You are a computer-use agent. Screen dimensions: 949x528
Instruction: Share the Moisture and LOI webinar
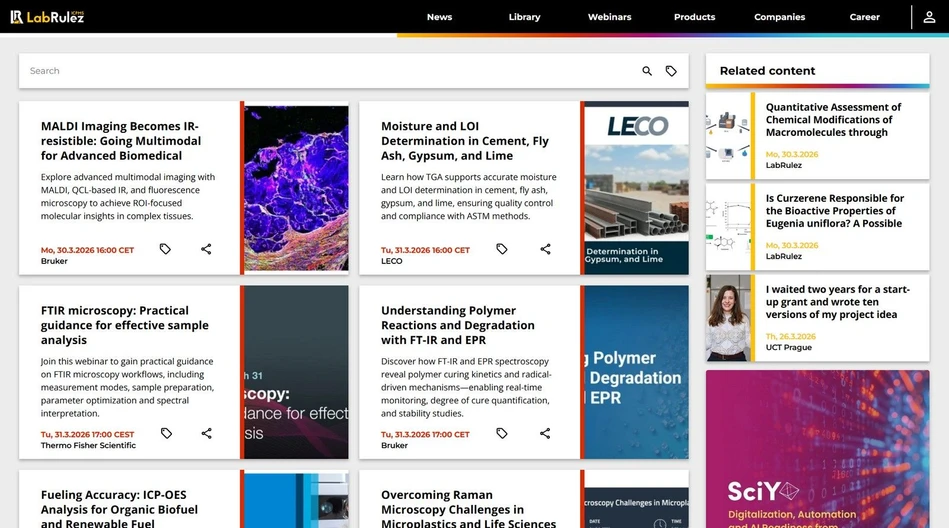coord(546,249)
